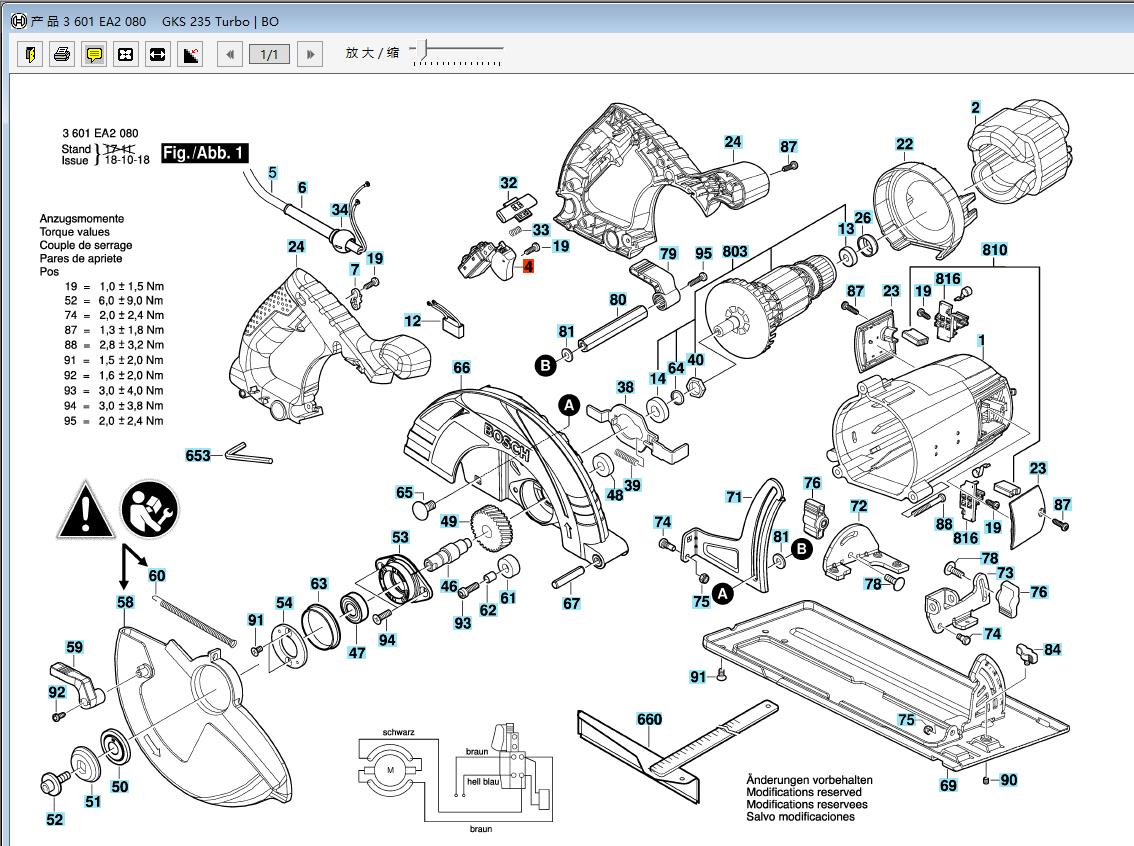Select part label 84 wing nut
The image size is (1134, 846).
pyautogui.click(x=1052, y=649)
